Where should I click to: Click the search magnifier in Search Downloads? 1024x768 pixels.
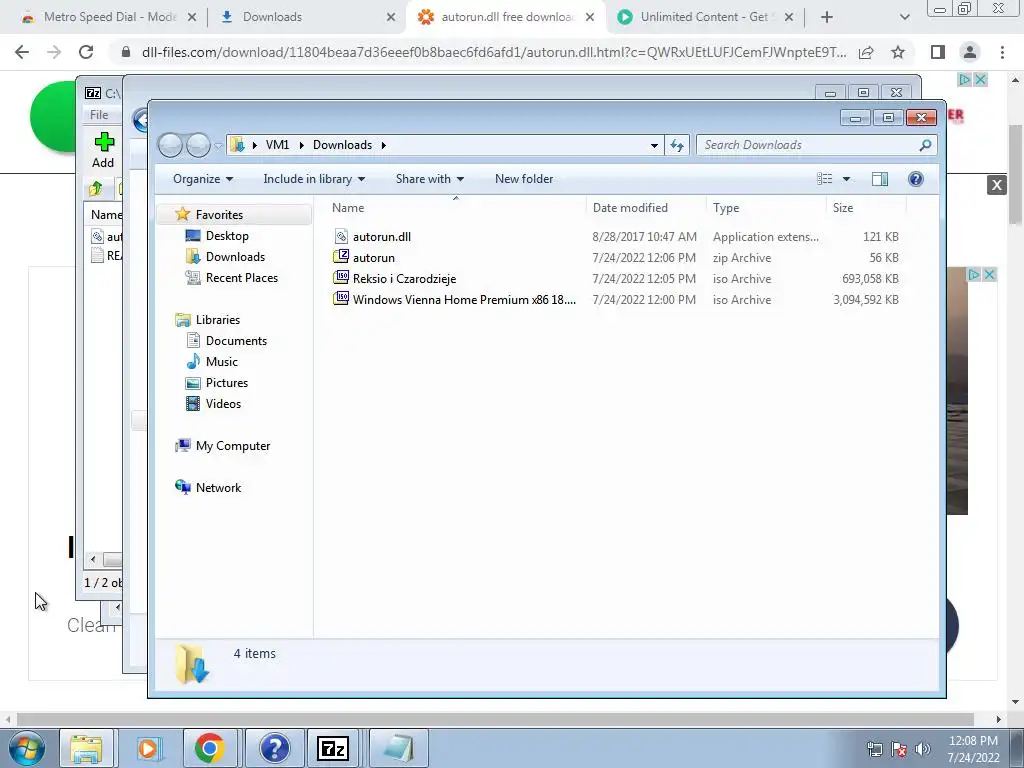(x=925, y=145)
